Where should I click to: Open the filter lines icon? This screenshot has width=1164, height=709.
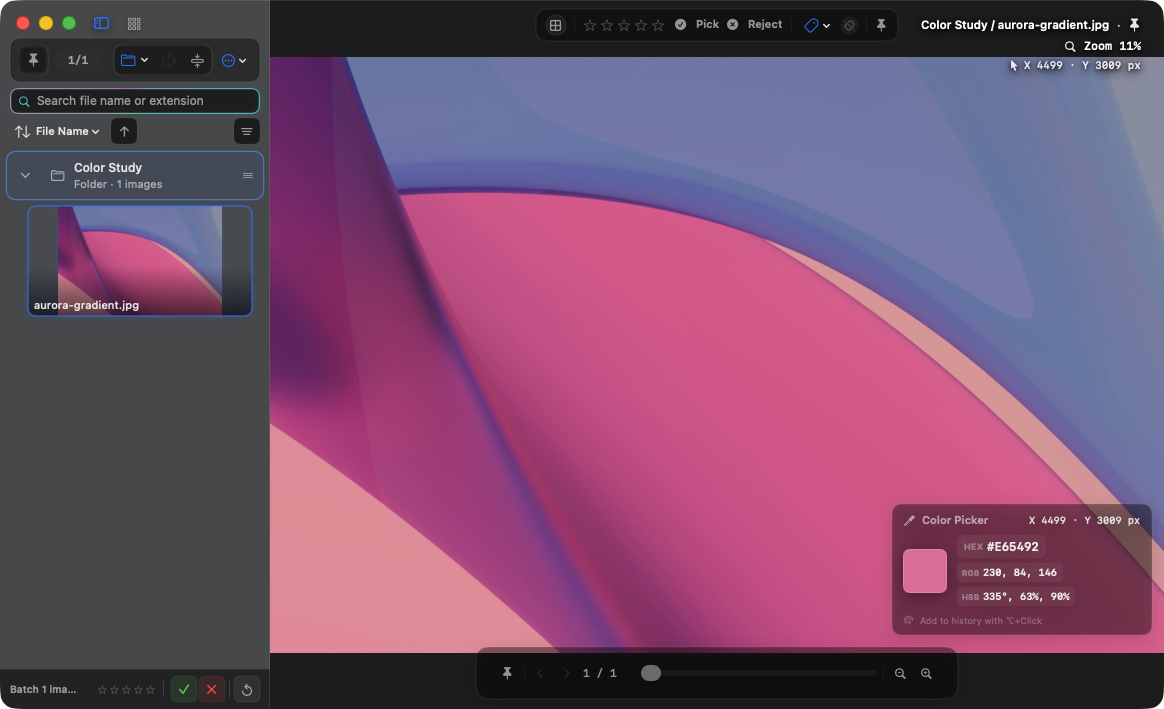246,131
